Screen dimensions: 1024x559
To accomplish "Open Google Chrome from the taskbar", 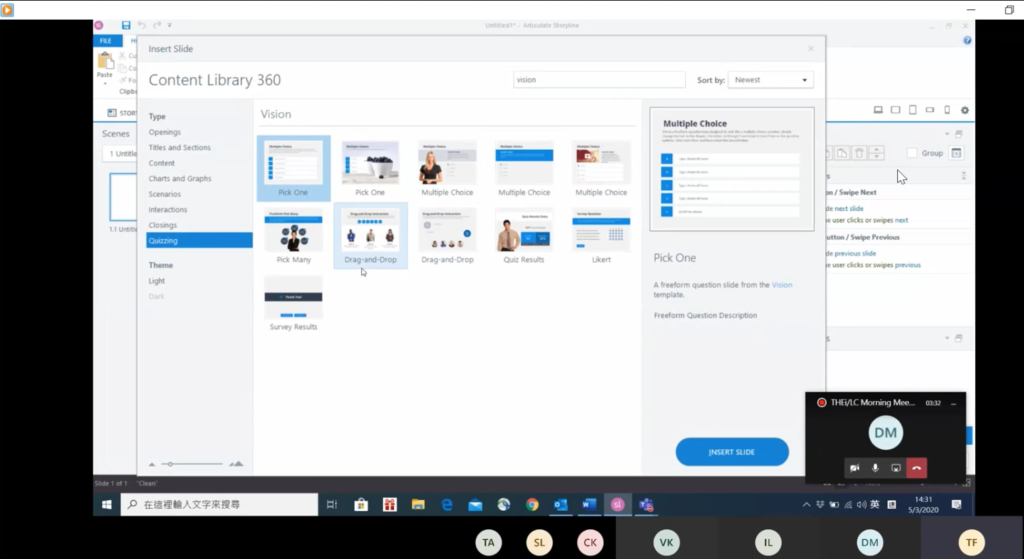I will (x=532, y=505).
